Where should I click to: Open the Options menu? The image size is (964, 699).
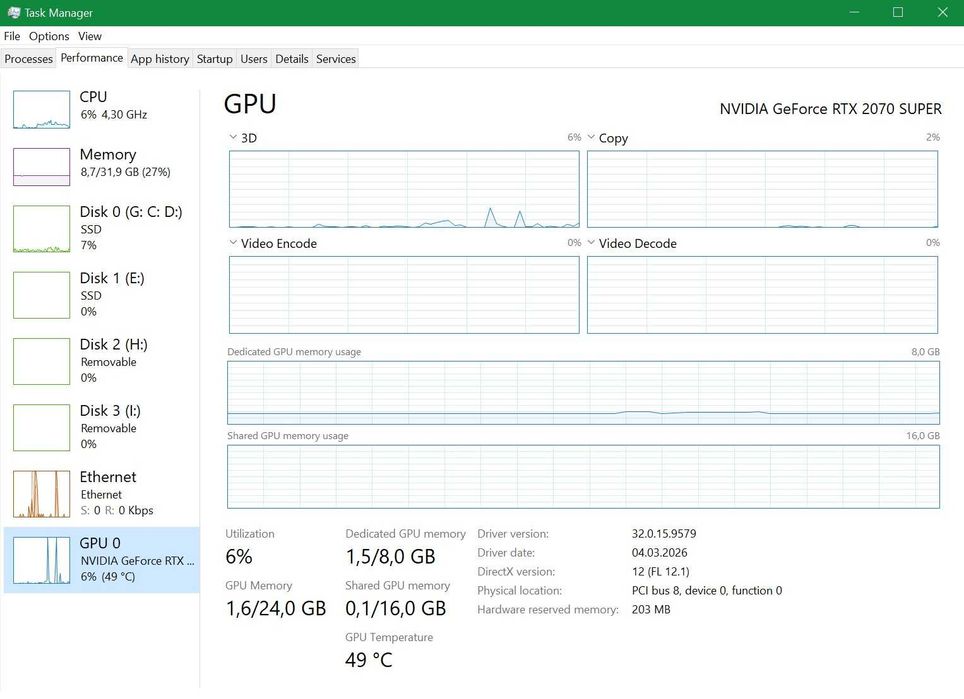[49, 36]
